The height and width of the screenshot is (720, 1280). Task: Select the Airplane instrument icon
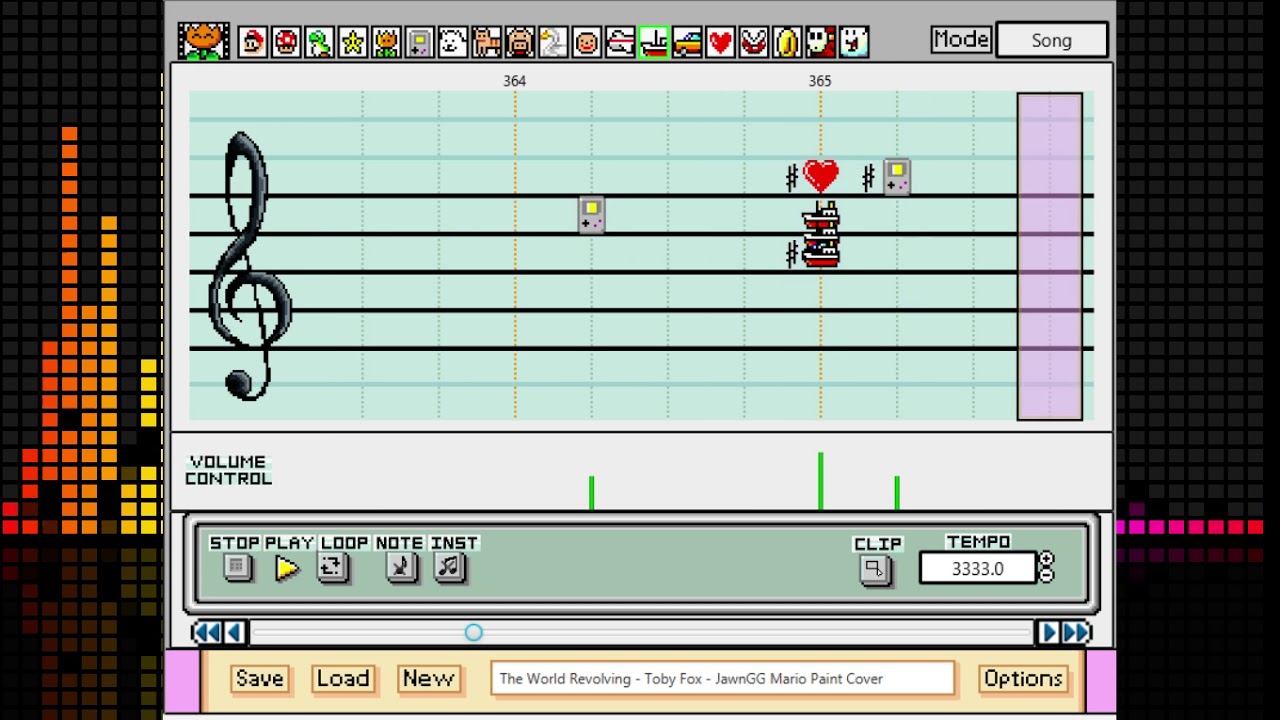[620, 42]
